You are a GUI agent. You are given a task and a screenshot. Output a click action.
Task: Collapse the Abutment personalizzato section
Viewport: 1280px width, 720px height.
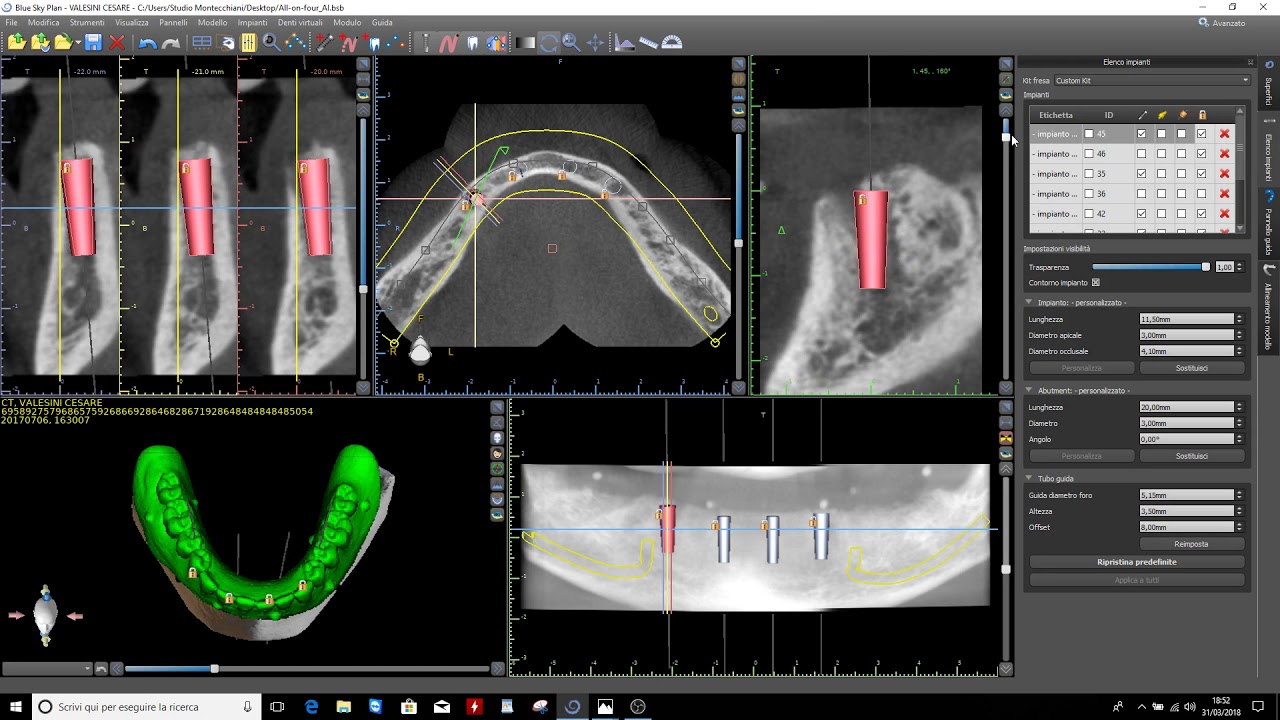tap(1029, 390)
